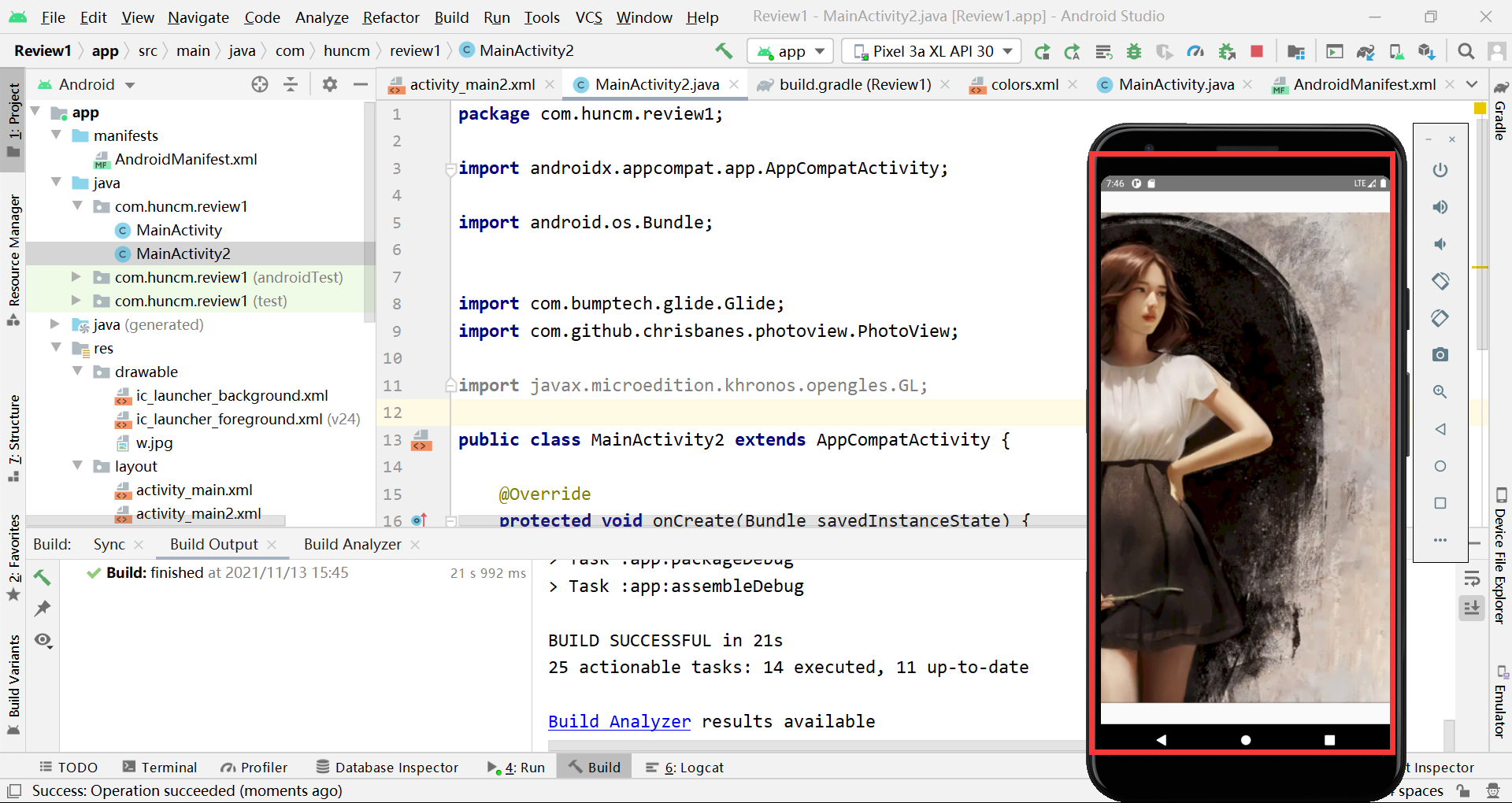Open the 4: Run tool window
1512x803 pixels.
click(517, 768)
